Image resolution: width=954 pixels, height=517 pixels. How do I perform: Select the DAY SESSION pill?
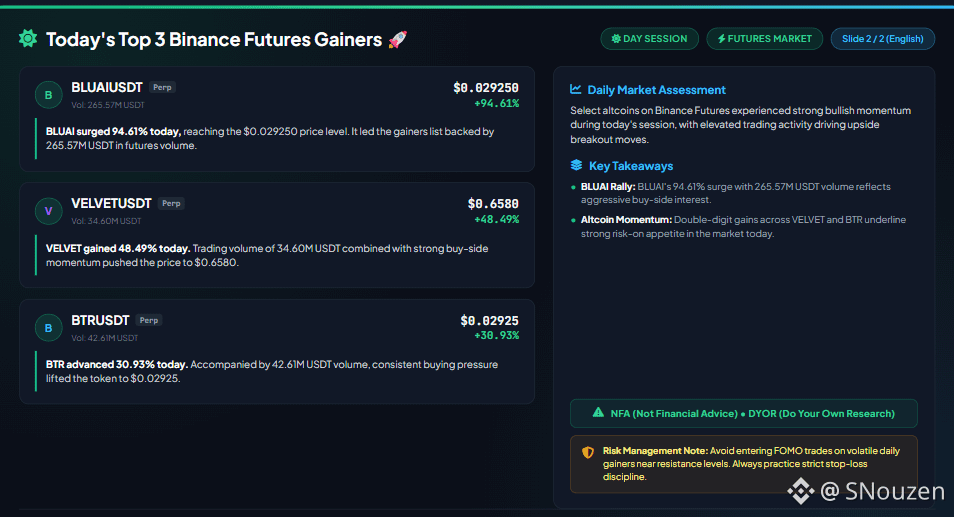click(649, 39)
